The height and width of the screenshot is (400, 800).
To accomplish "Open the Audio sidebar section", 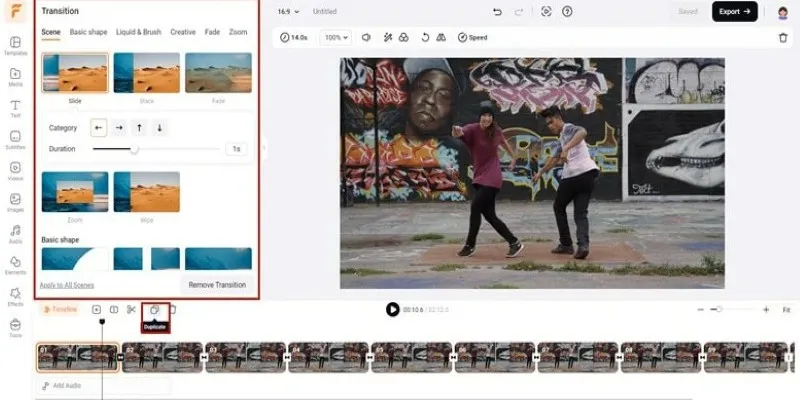I will tap(15, 234).
